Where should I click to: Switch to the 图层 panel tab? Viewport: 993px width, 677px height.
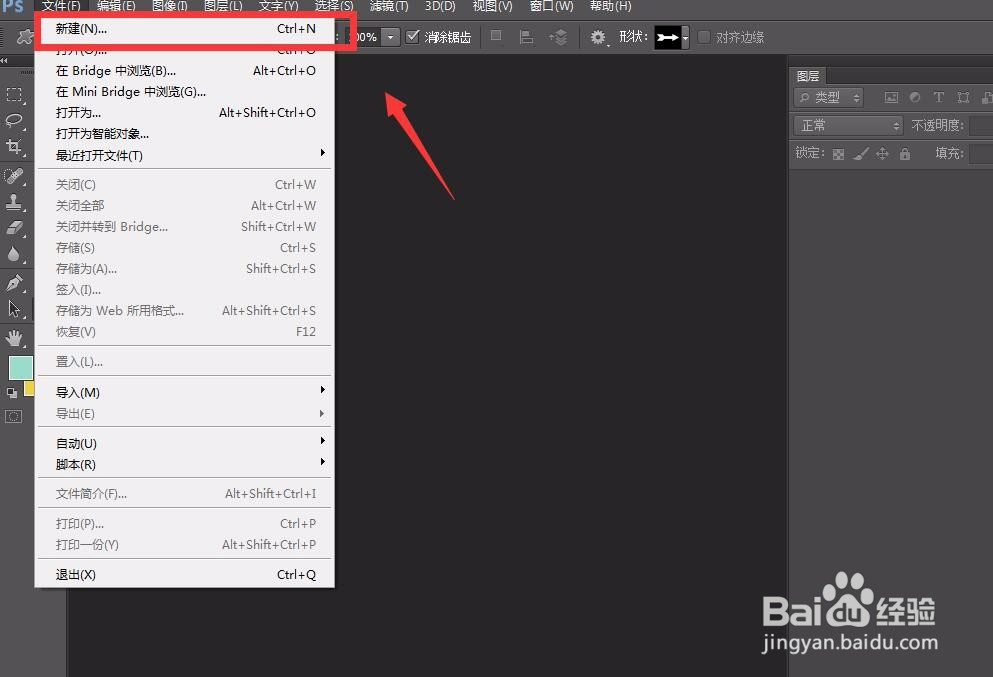(x=808, y=76)
